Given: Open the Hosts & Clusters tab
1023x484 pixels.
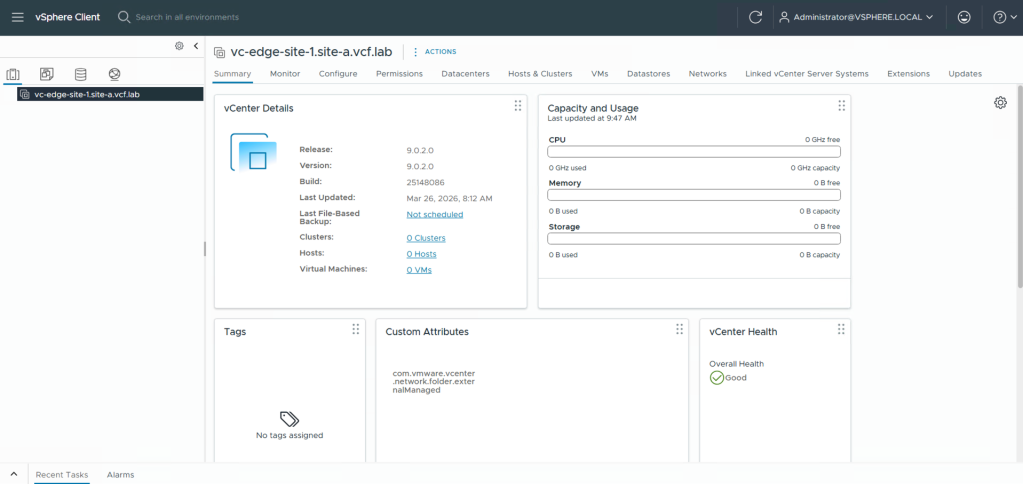Looking at the screenshot, I should click(x=540, y=74).
